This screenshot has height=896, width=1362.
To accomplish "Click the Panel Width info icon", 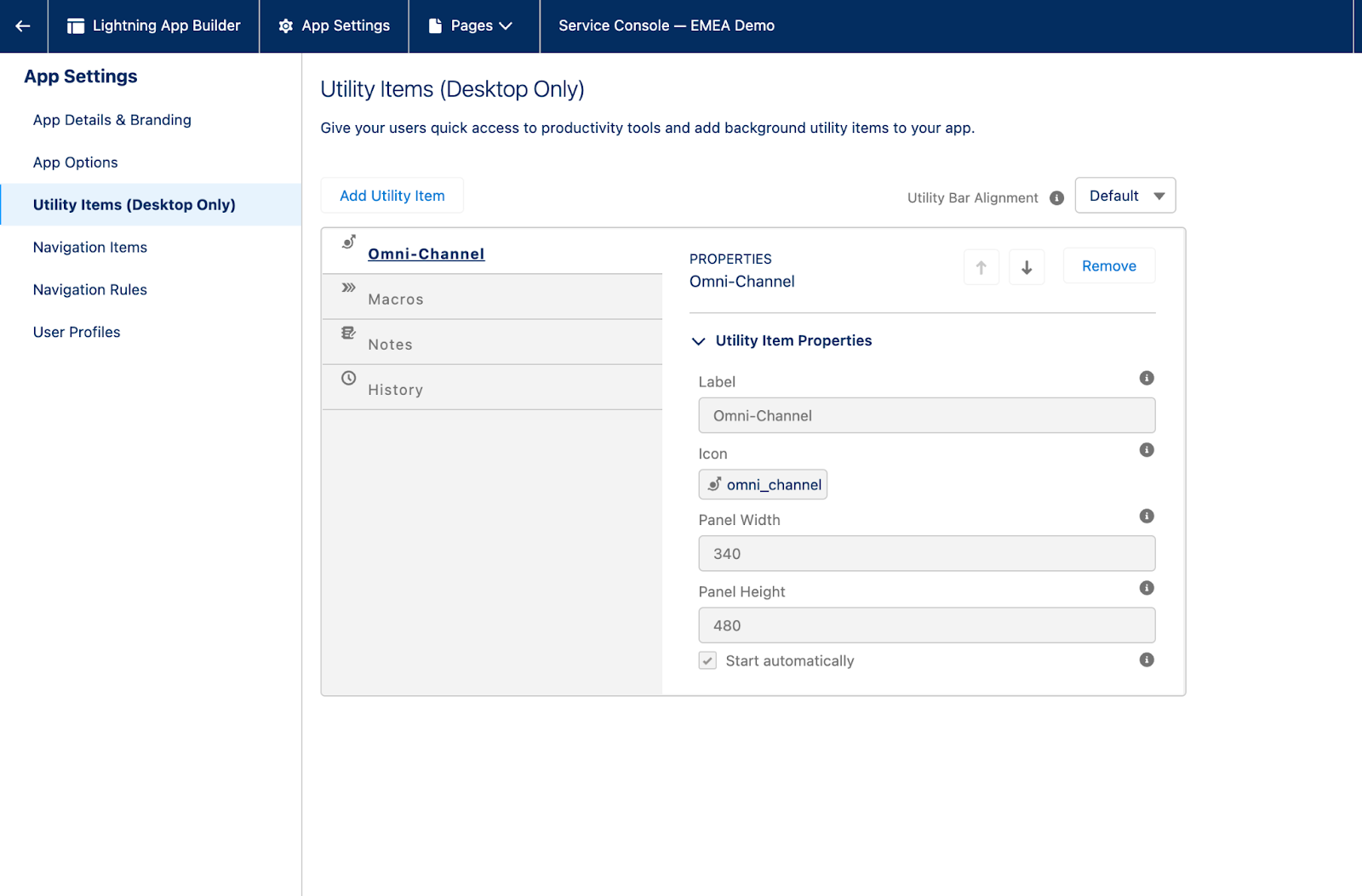I will tap(1147, 516).
